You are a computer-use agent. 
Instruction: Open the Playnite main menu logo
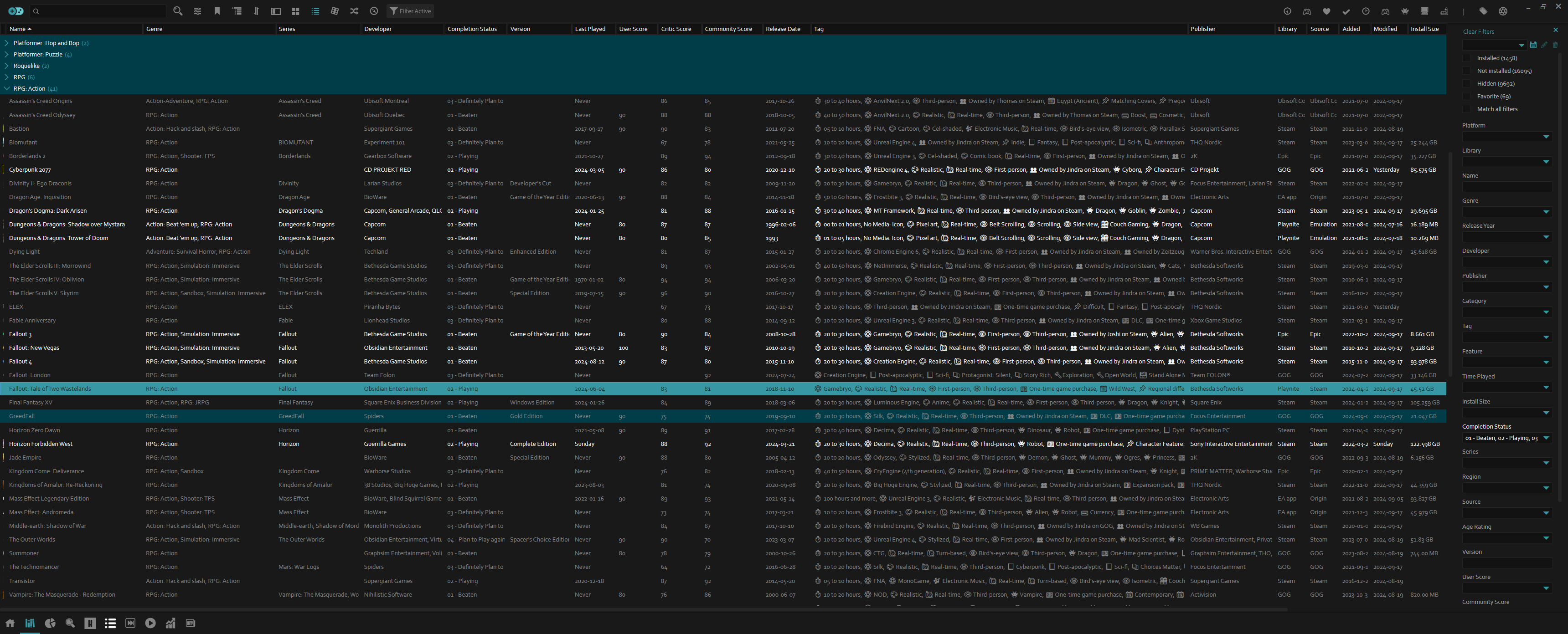pos(16,11)
